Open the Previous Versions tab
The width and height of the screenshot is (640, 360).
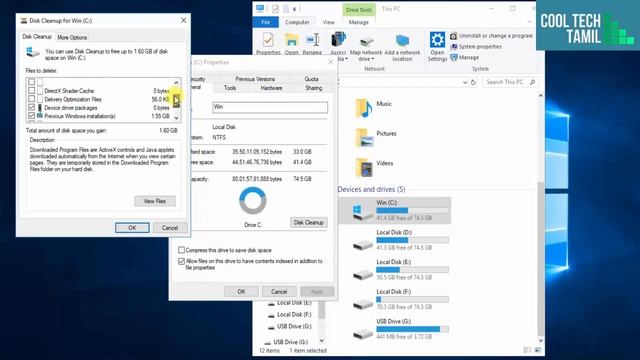coord(255,79)
